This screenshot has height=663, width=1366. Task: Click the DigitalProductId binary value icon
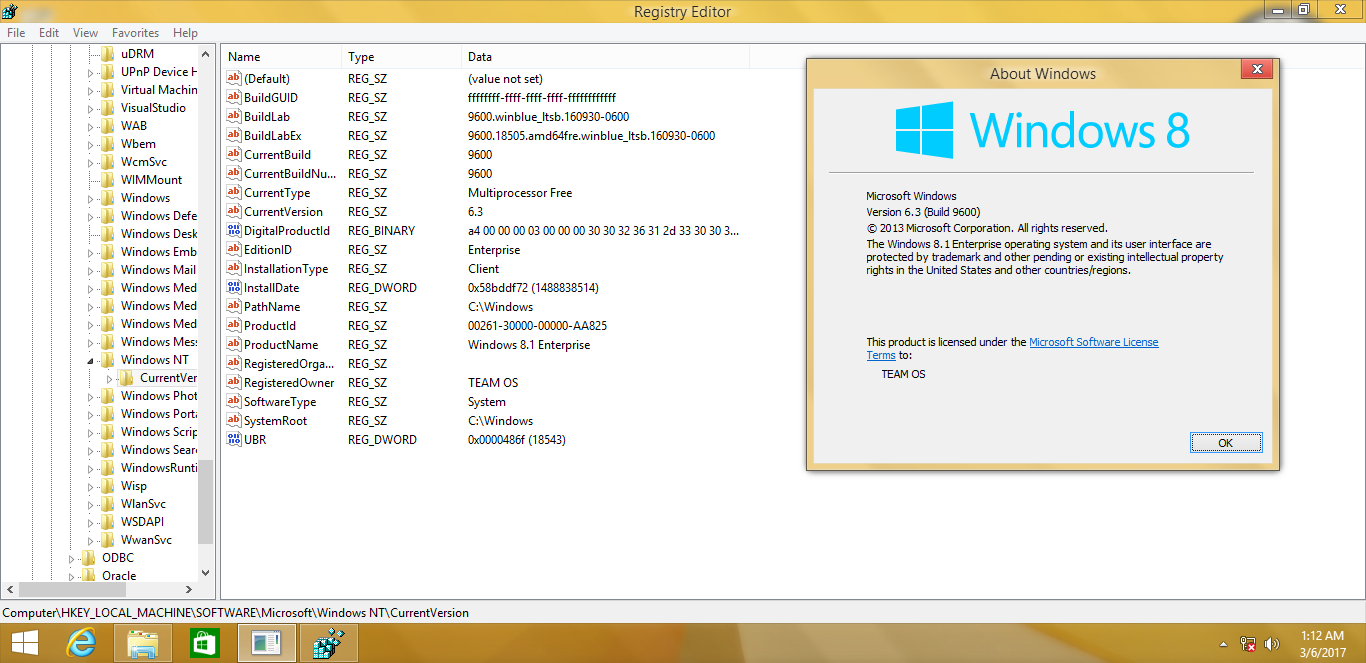click(x=234, y=231)
